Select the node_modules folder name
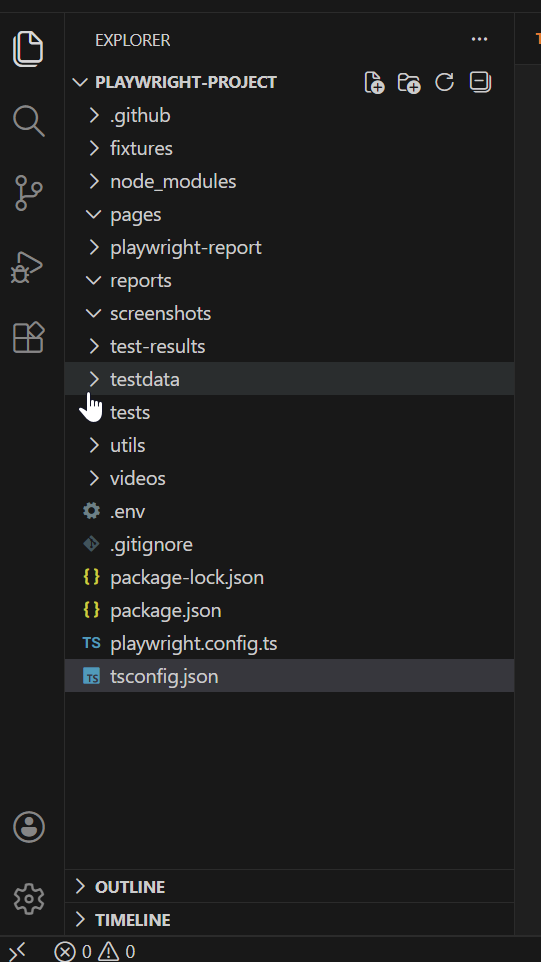 click(173, 182)
